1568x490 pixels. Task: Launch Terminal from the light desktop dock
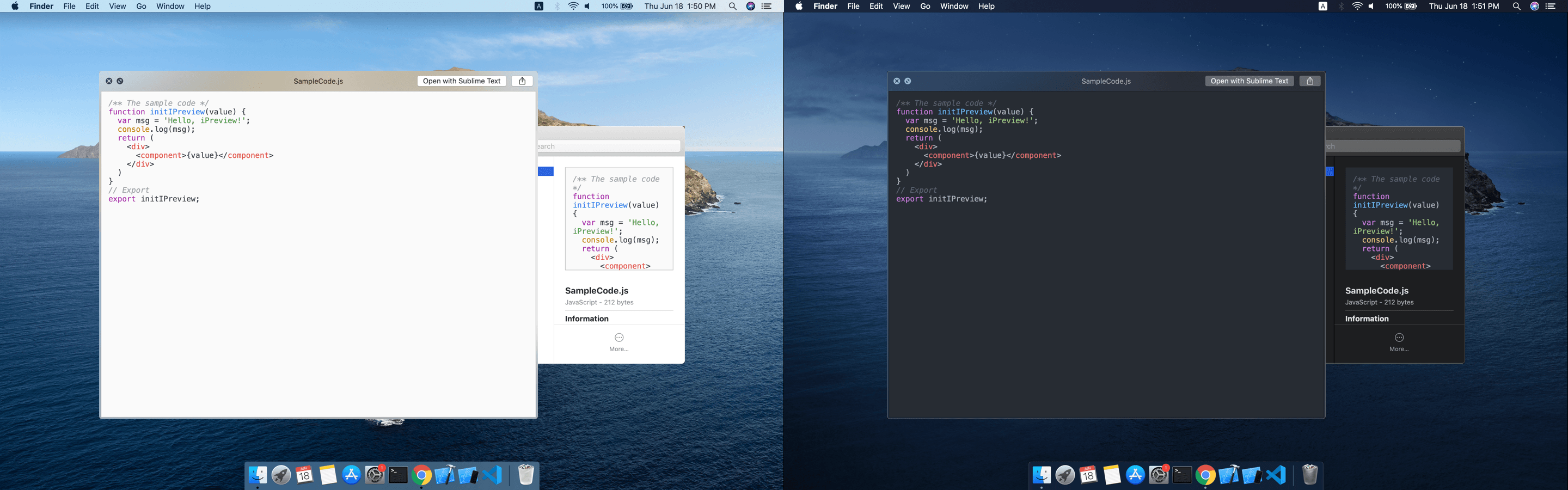[x=398, y=475]
